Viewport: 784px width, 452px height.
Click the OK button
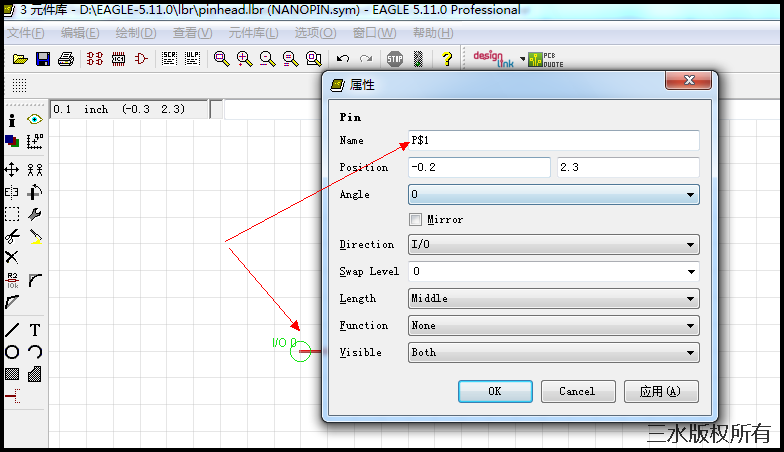tap(494, 391)
